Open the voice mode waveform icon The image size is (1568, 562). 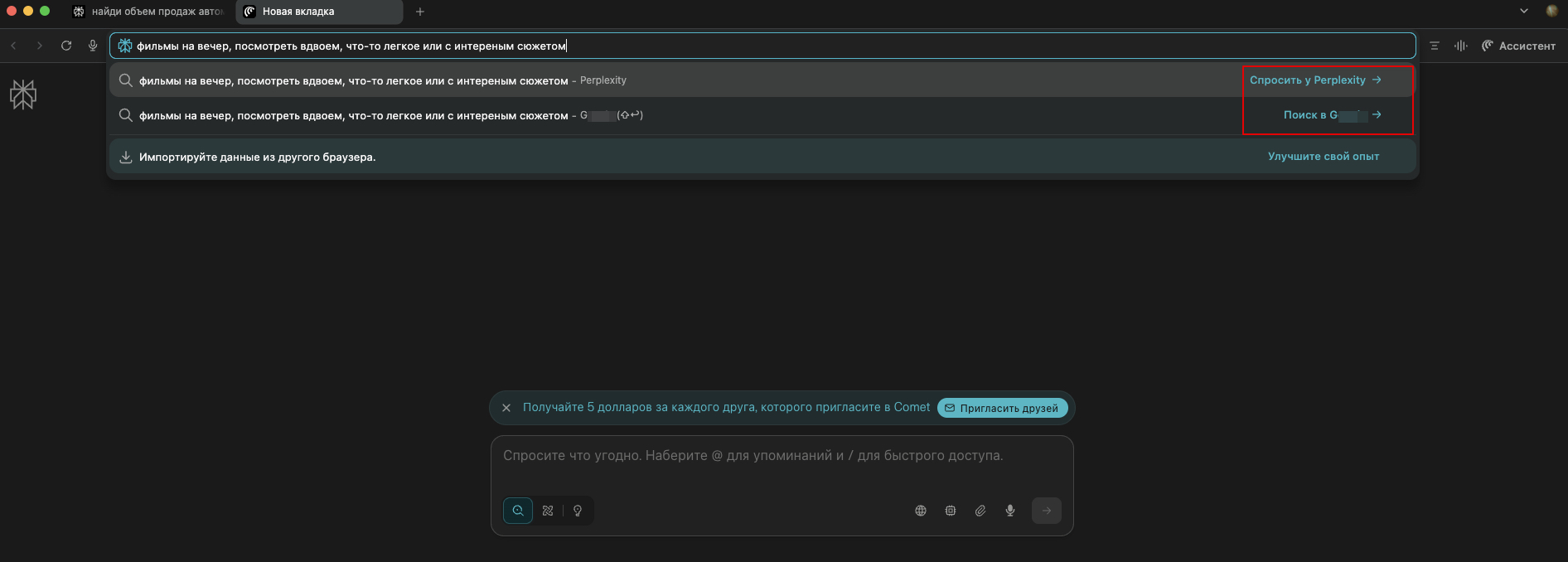tap(1460, 46)
